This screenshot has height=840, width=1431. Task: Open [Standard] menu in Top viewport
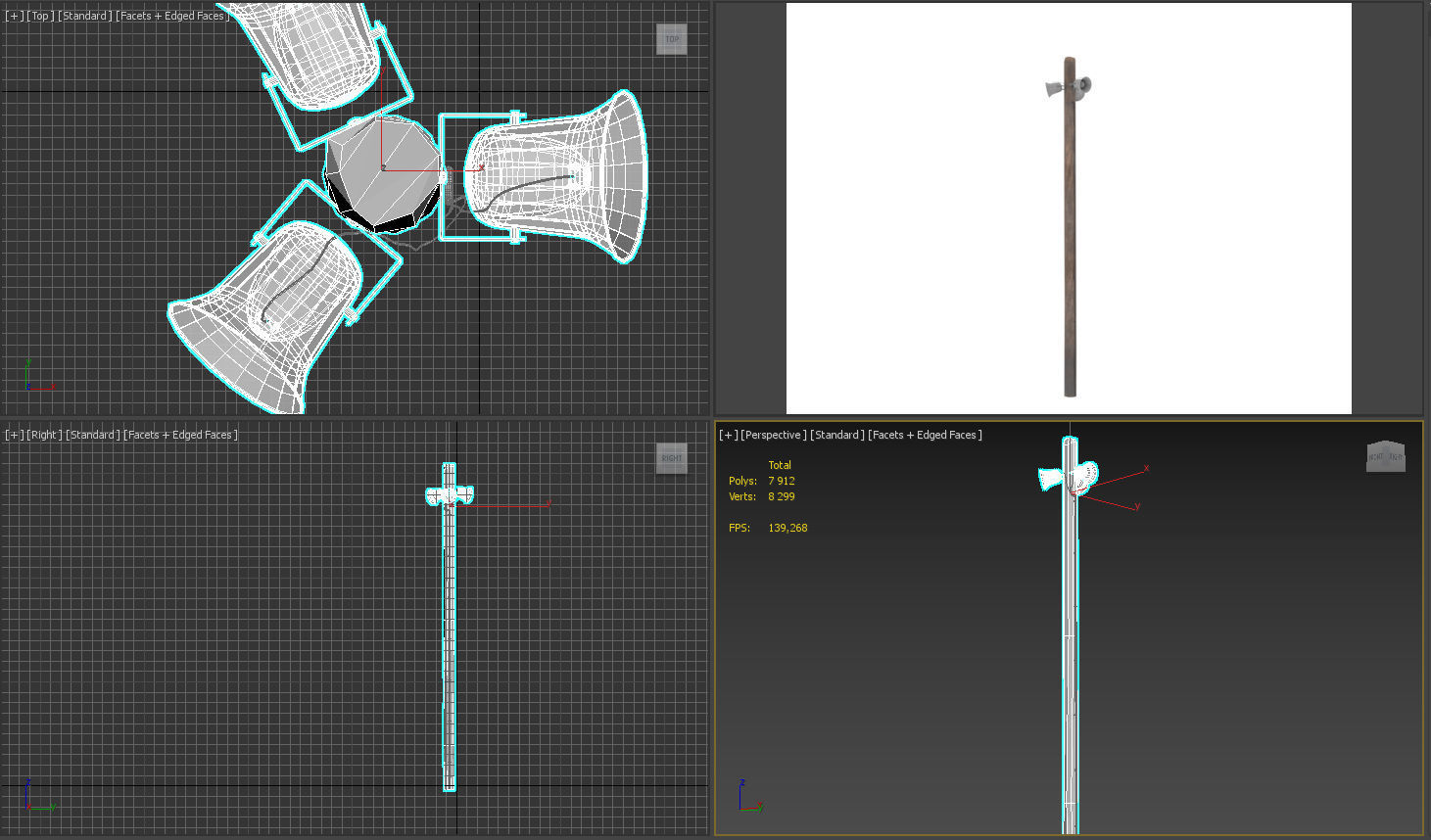85,16
